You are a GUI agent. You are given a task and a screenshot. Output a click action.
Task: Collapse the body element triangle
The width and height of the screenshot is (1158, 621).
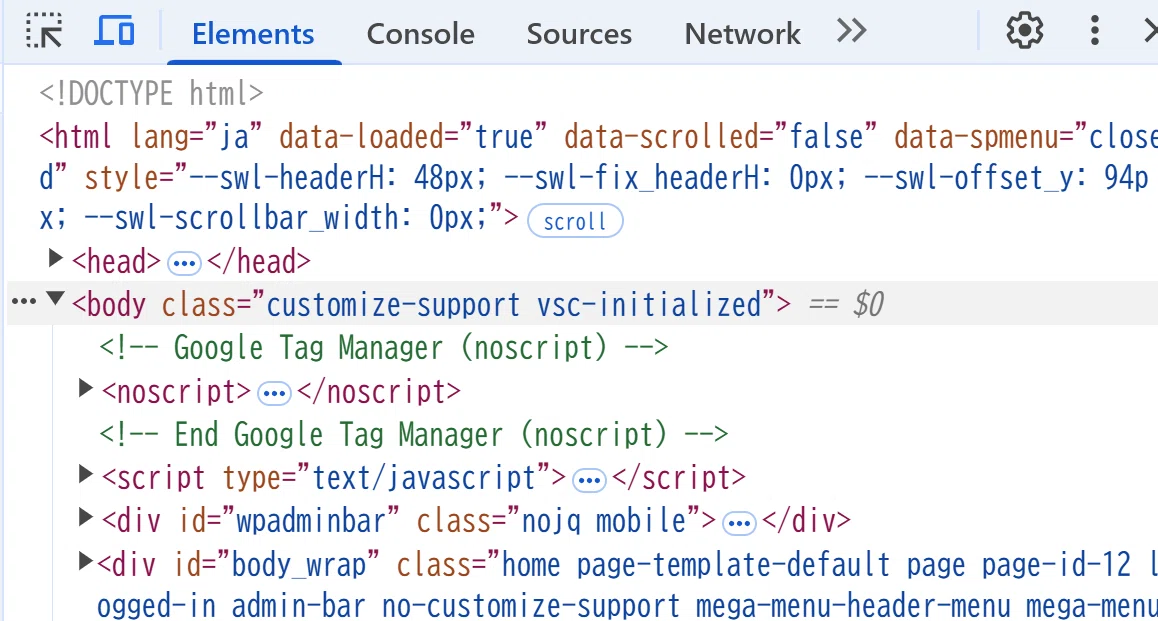pyautogui.click(x=55, y=298)
